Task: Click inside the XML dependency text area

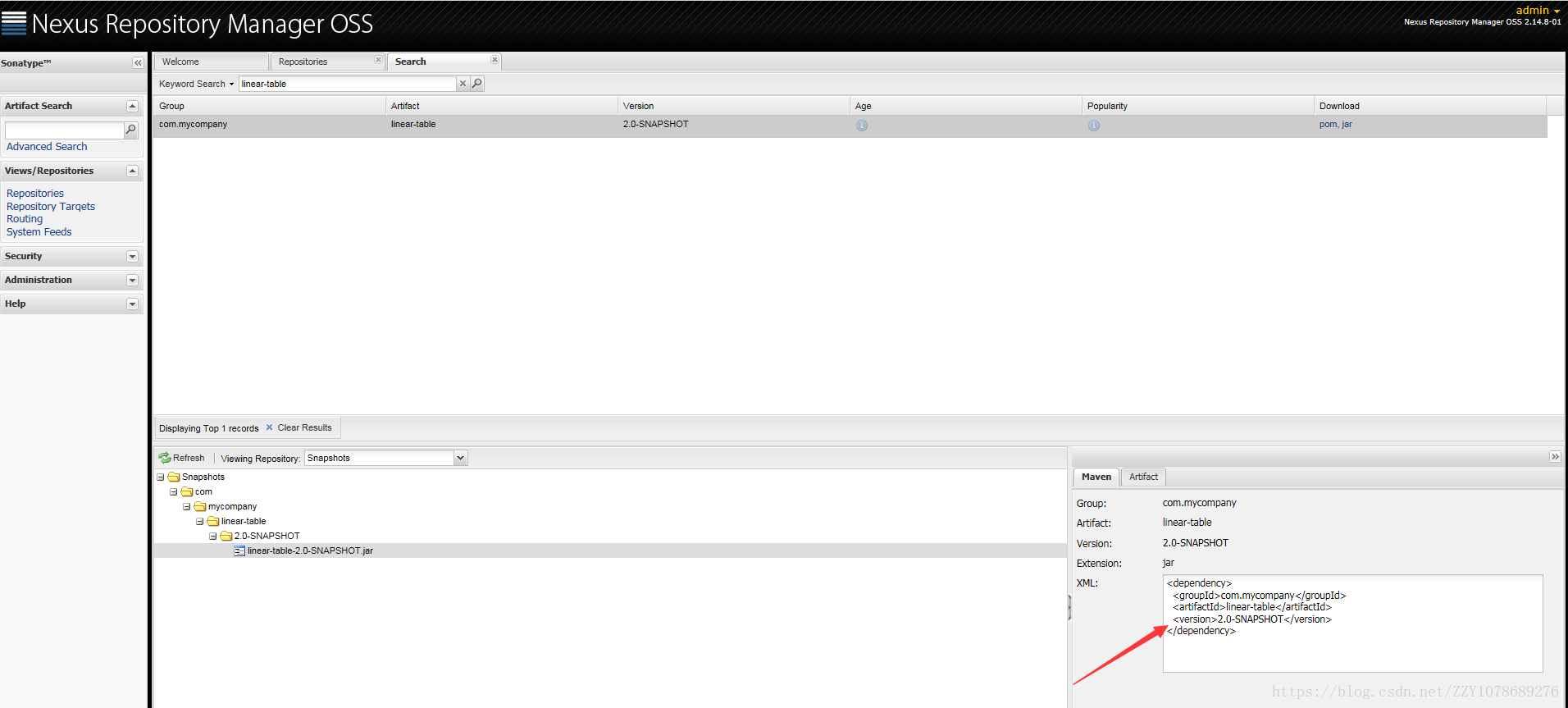Action: pos(1352,623)
